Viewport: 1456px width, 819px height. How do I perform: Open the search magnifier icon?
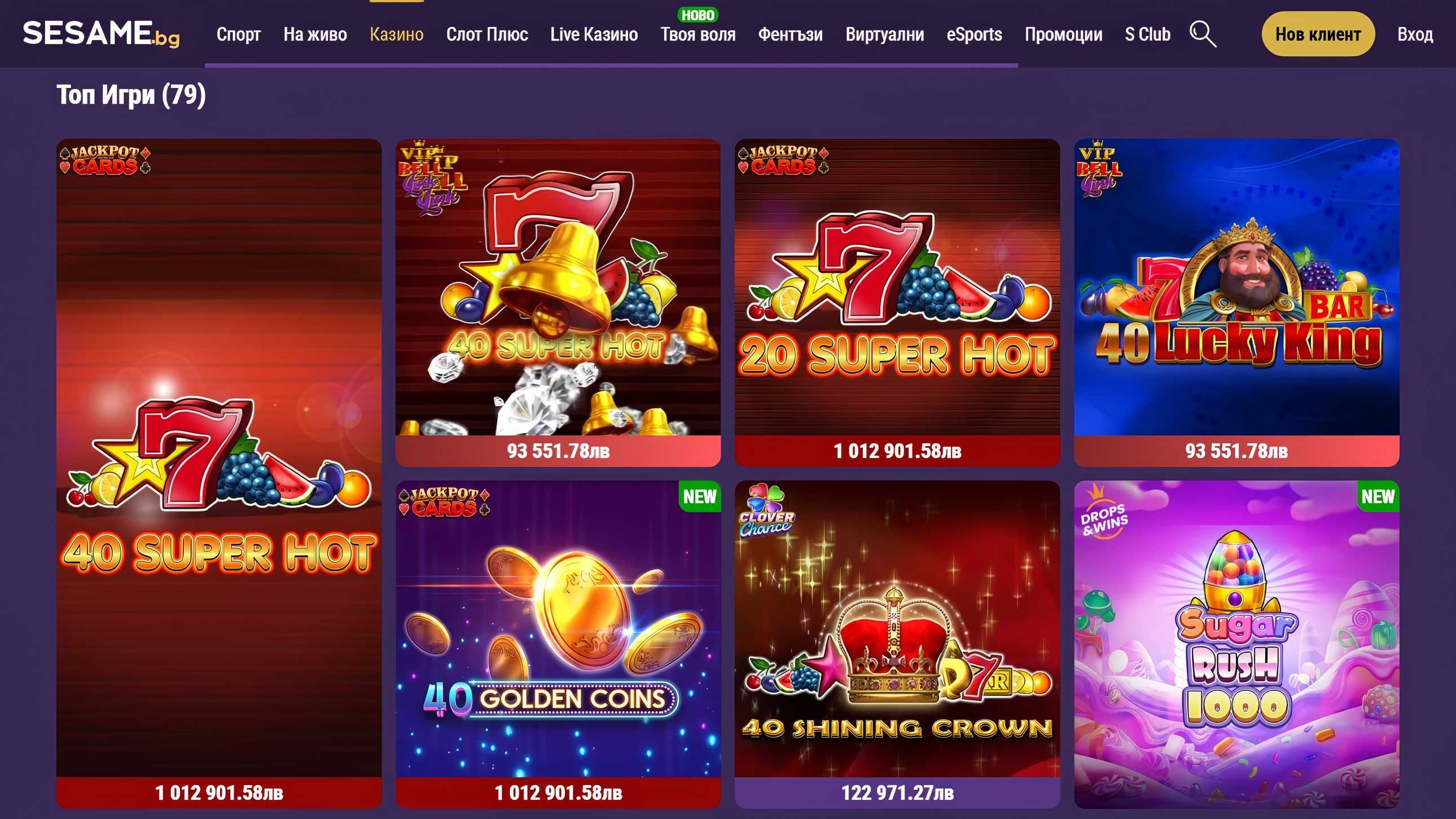point(1203,34)
